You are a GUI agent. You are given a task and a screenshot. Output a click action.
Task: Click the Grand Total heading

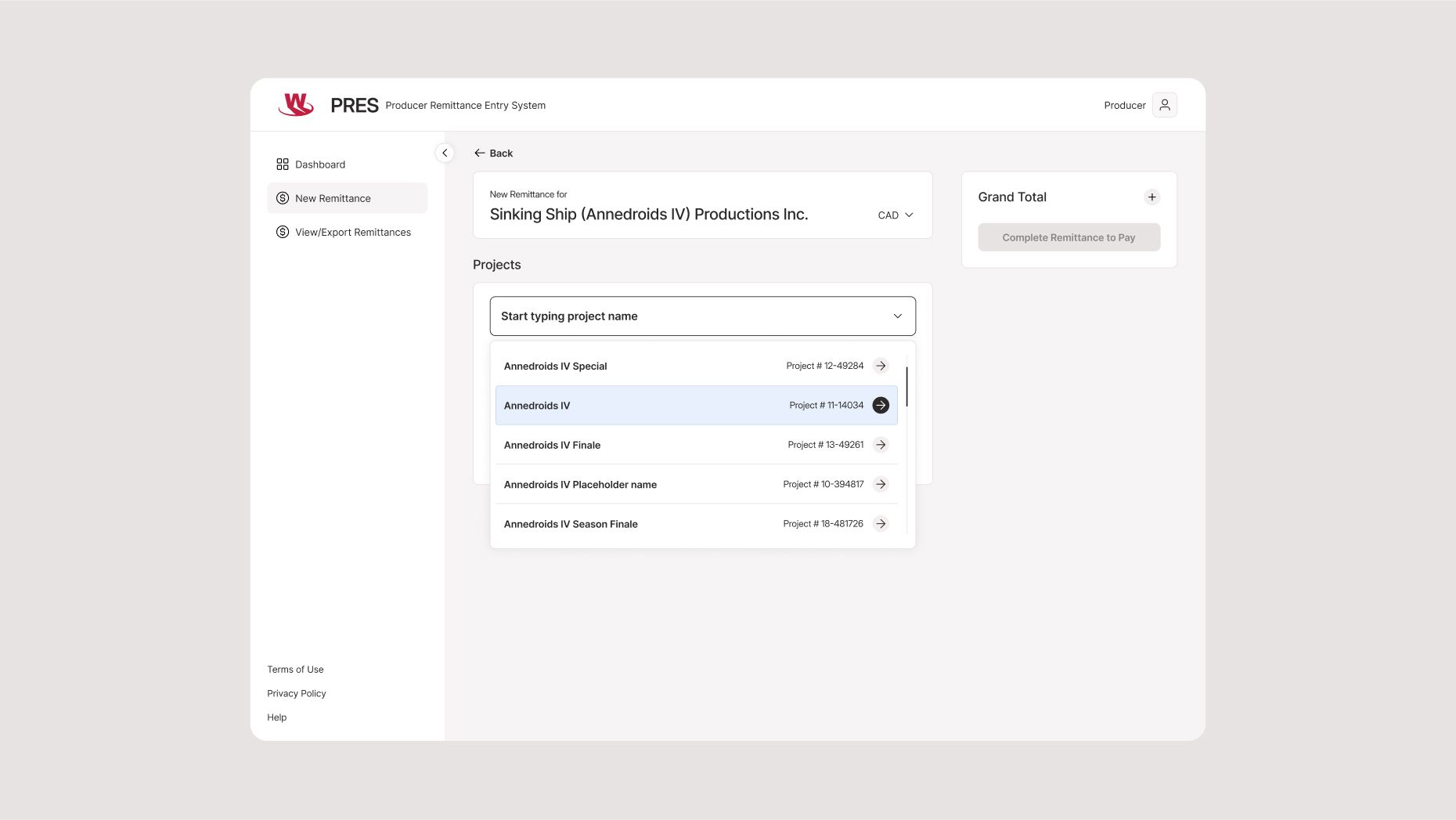click(x=1012, y=197)
